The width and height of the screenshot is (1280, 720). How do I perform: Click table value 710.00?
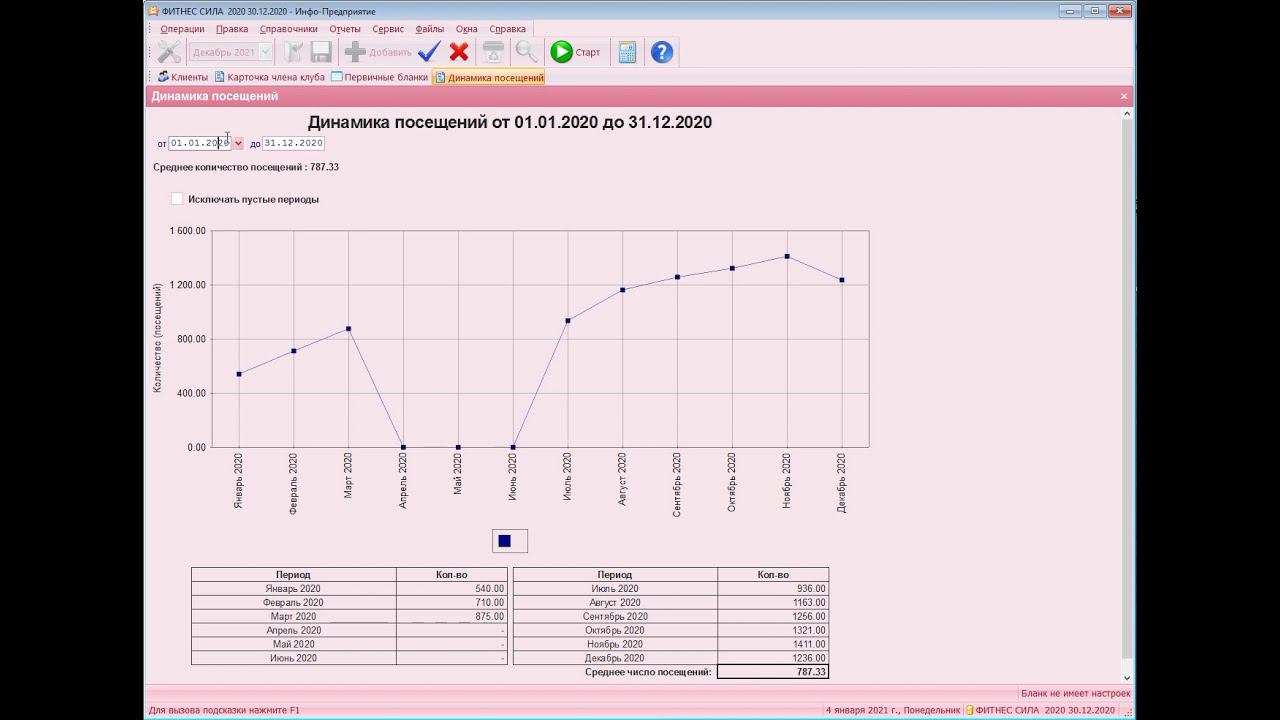click(x=451, y=603)
